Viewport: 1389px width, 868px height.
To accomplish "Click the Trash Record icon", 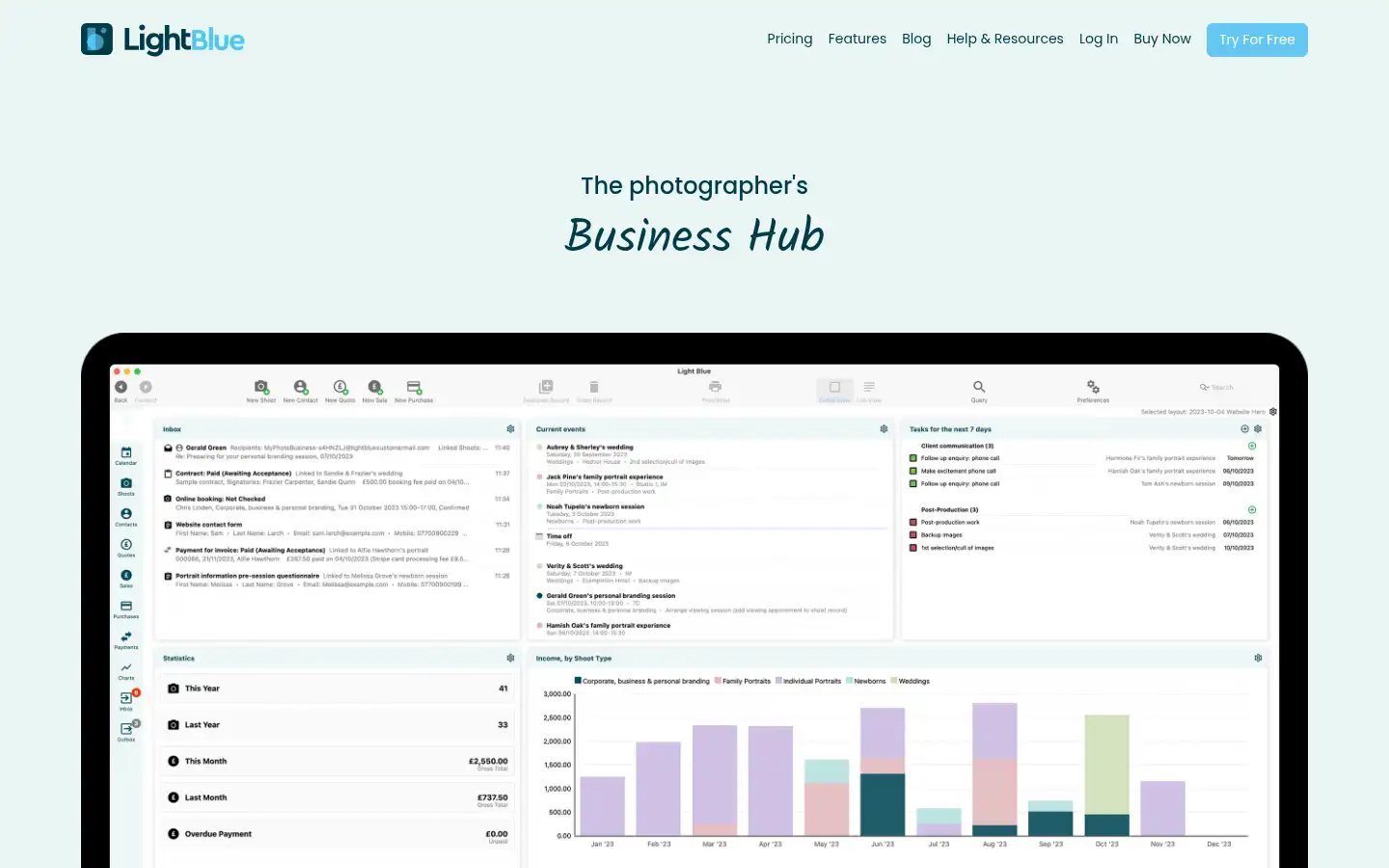I will (594, 387).
